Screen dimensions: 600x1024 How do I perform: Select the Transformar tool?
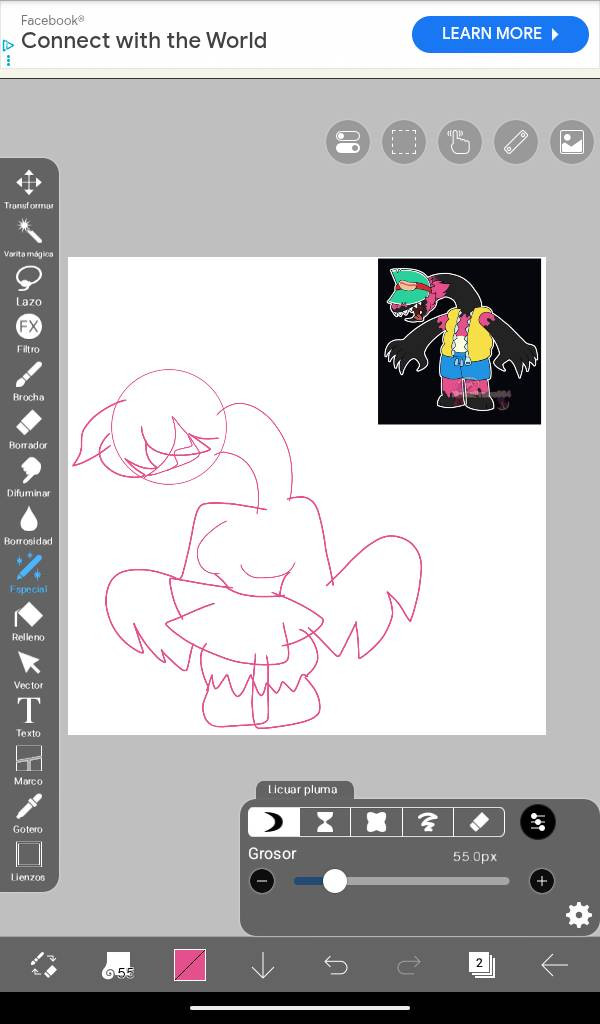point(29,190)
